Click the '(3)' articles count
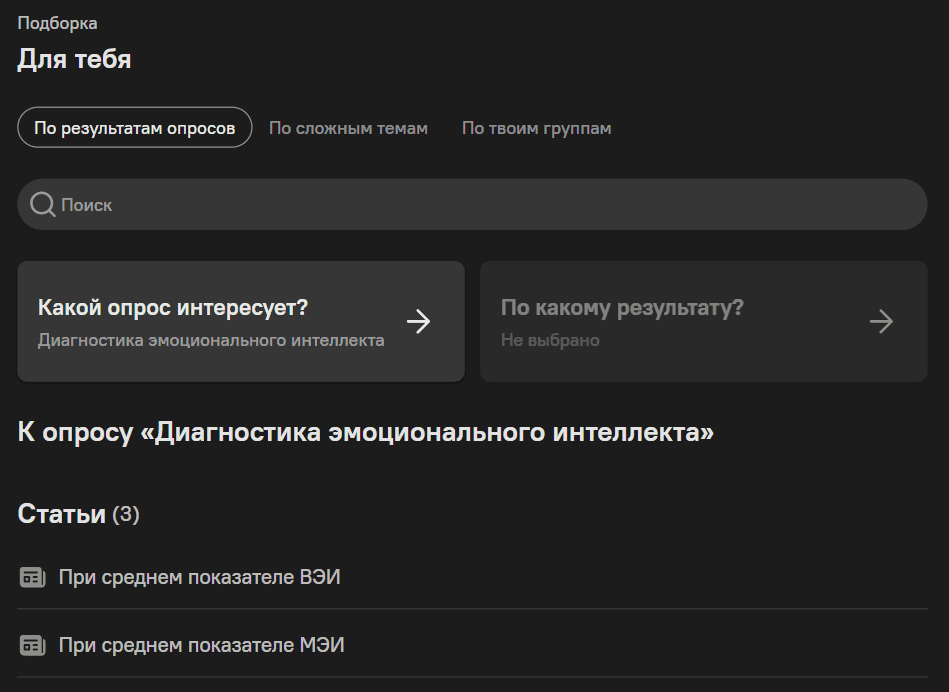The image size is (949, 692). pos(126,514)
